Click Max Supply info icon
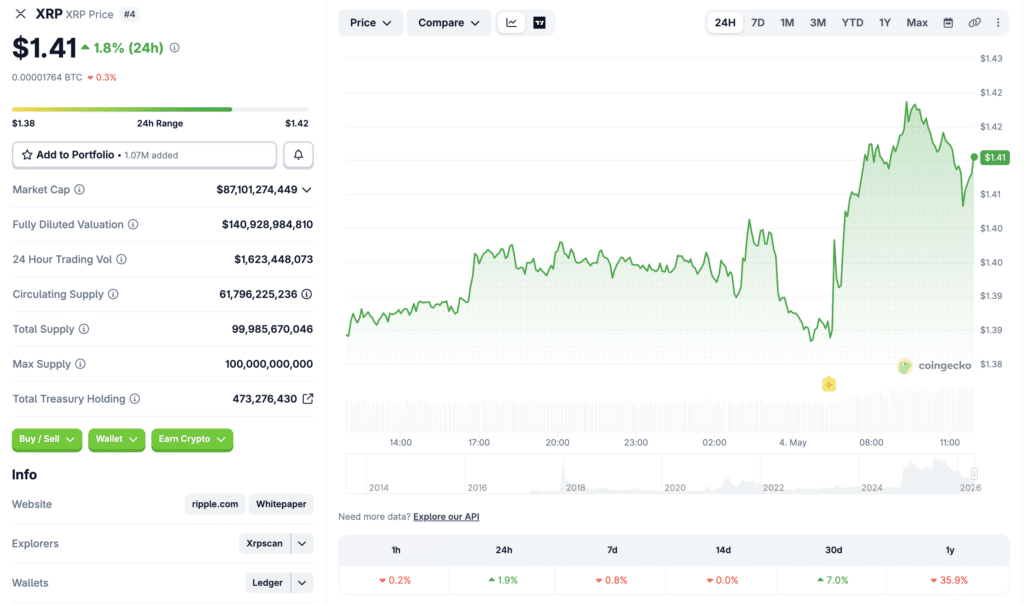The height and width of the screenshot is (604, 1024). tap(80, 364)
